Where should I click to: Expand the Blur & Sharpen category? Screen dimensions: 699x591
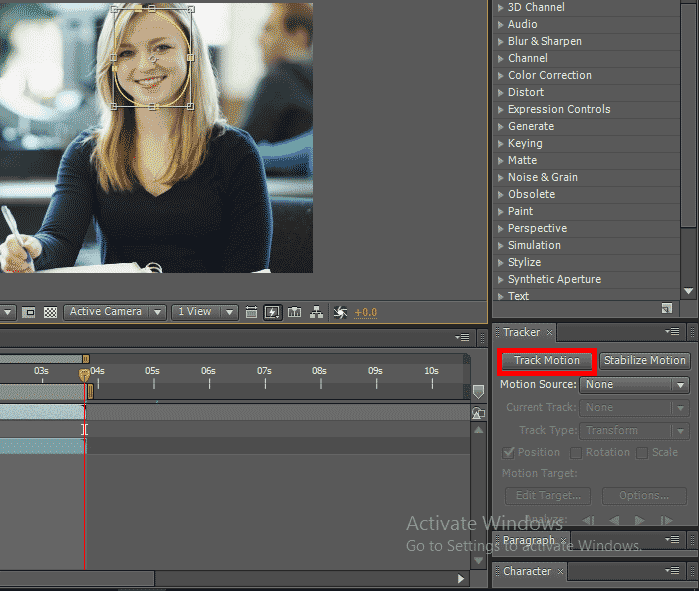501,41
